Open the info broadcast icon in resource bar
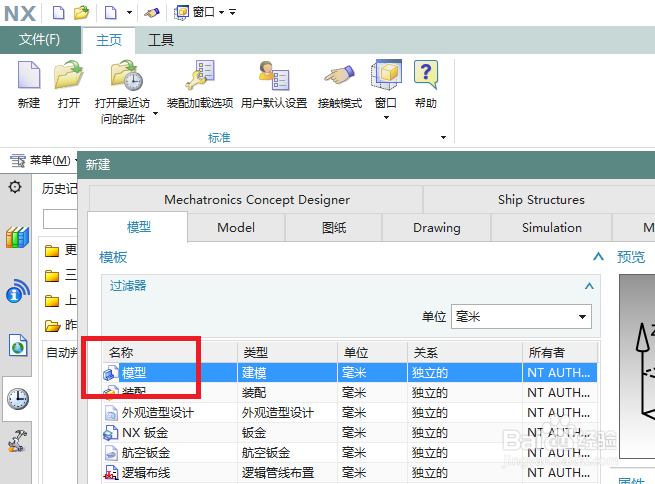655x484 pixels. pyautogui.click(x=17, y=291)
